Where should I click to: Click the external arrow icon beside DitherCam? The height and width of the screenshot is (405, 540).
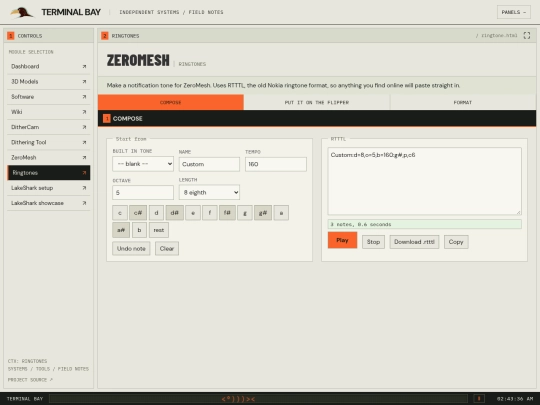coord(84,127)
